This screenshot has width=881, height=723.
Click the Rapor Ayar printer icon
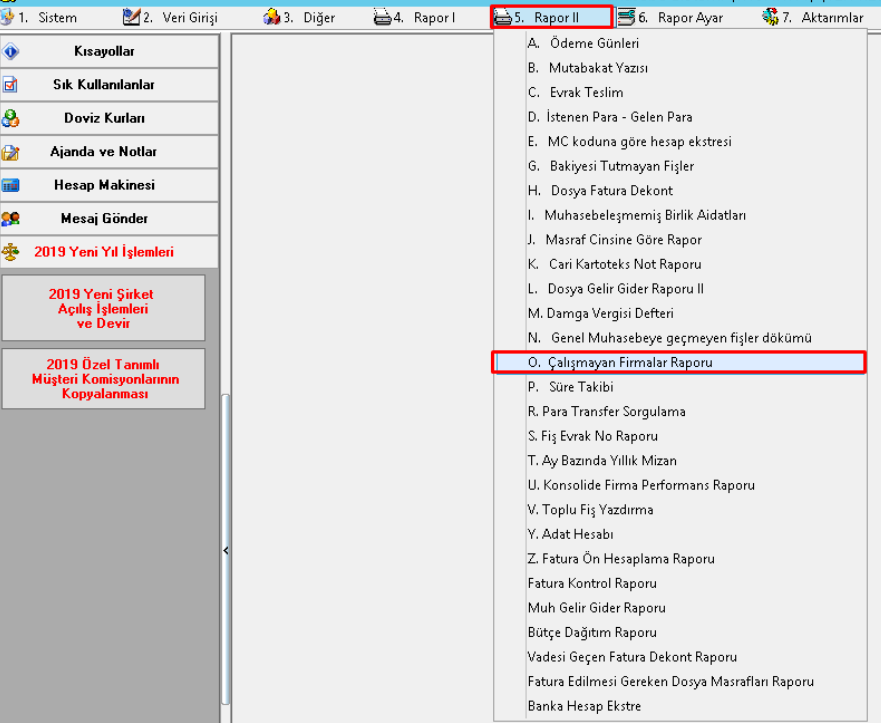tap(626, 17)
